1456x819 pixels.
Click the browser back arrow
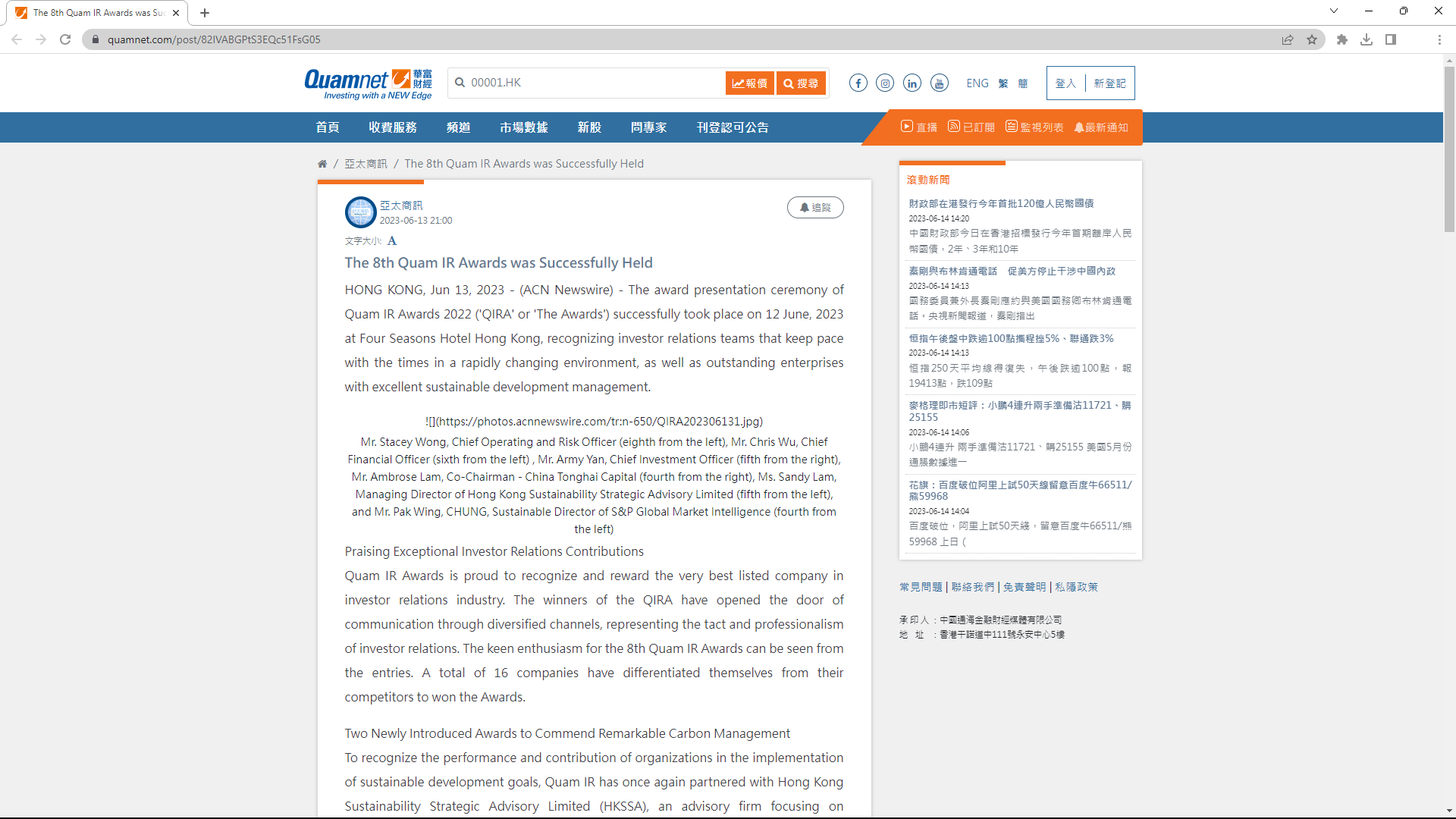pos(17,39)
